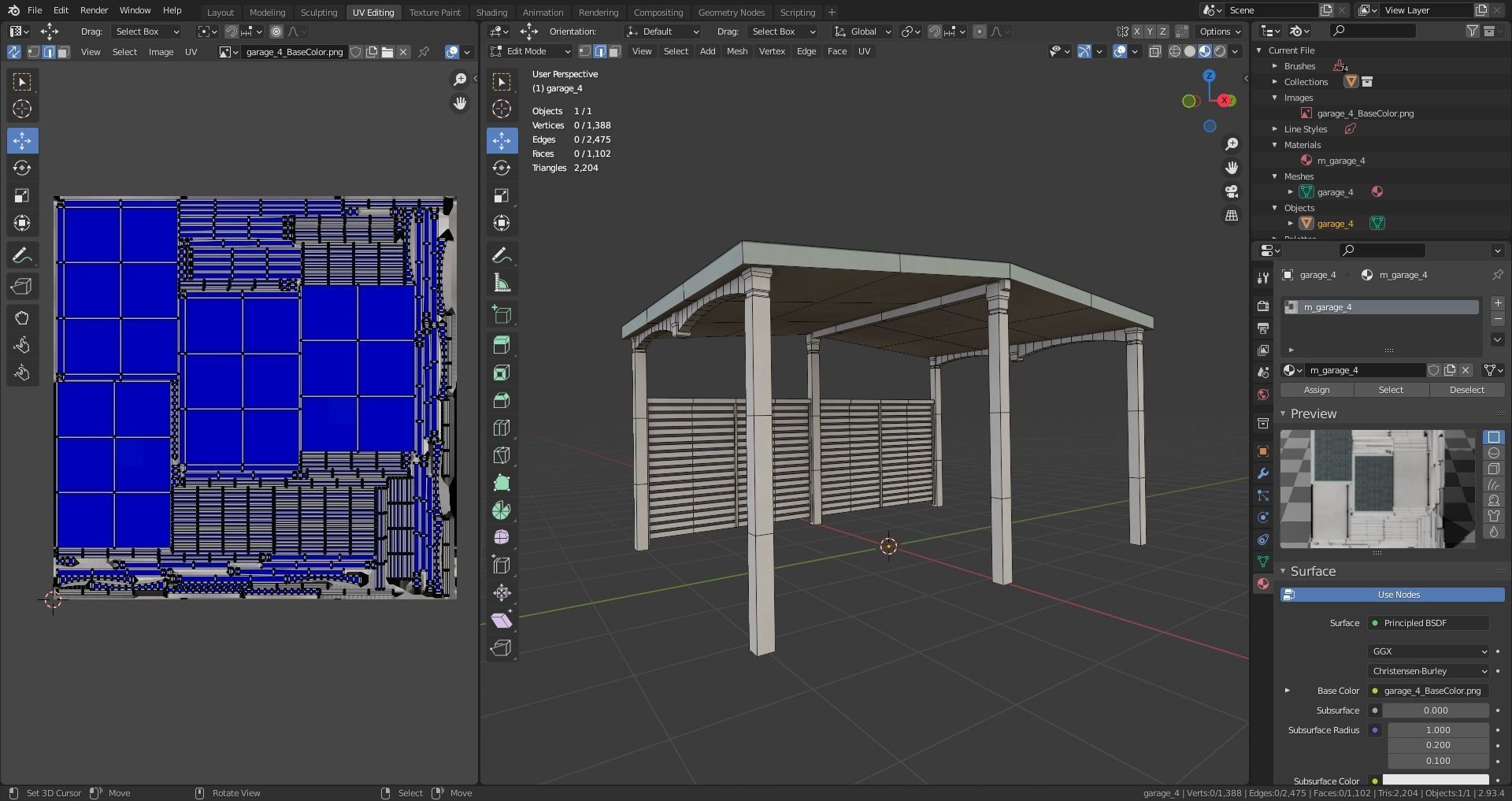Screen dimensions: 1512x801
Task: Enable face select mode in viewport
Action: [614, 51]
